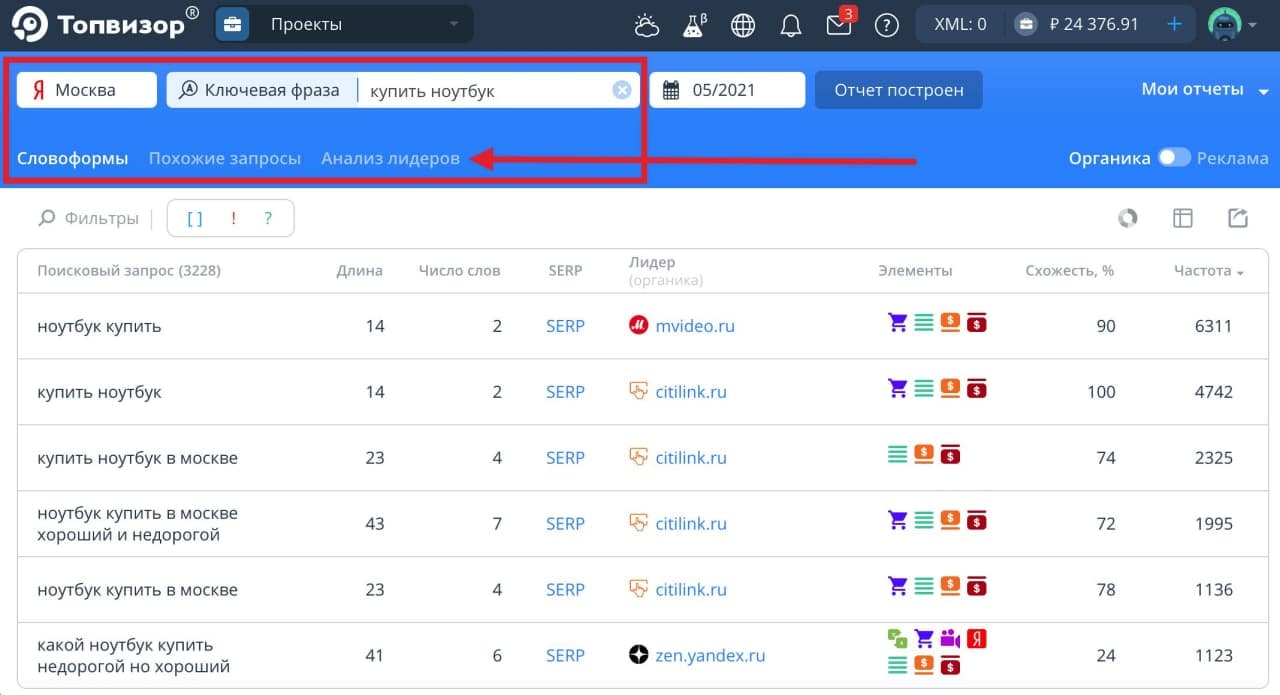Sort by Схожесть, % column header

1070,271
